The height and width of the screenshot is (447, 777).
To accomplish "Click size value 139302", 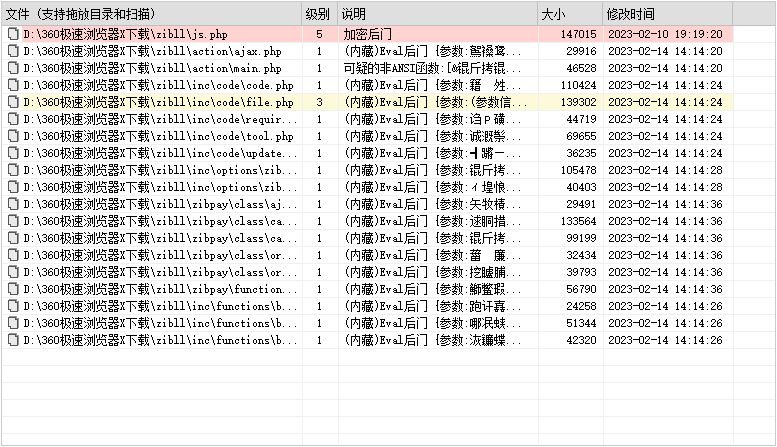I will [578, 102].
